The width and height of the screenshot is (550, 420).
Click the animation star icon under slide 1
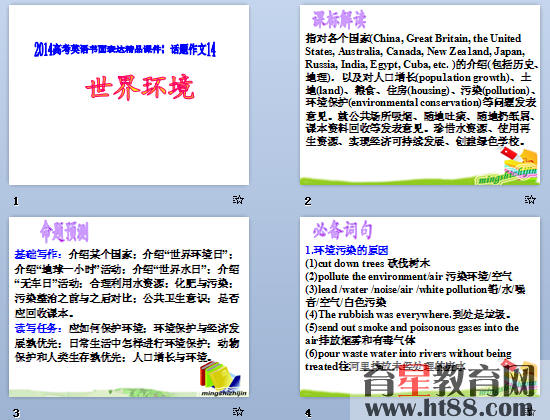(x=238, y=200)
